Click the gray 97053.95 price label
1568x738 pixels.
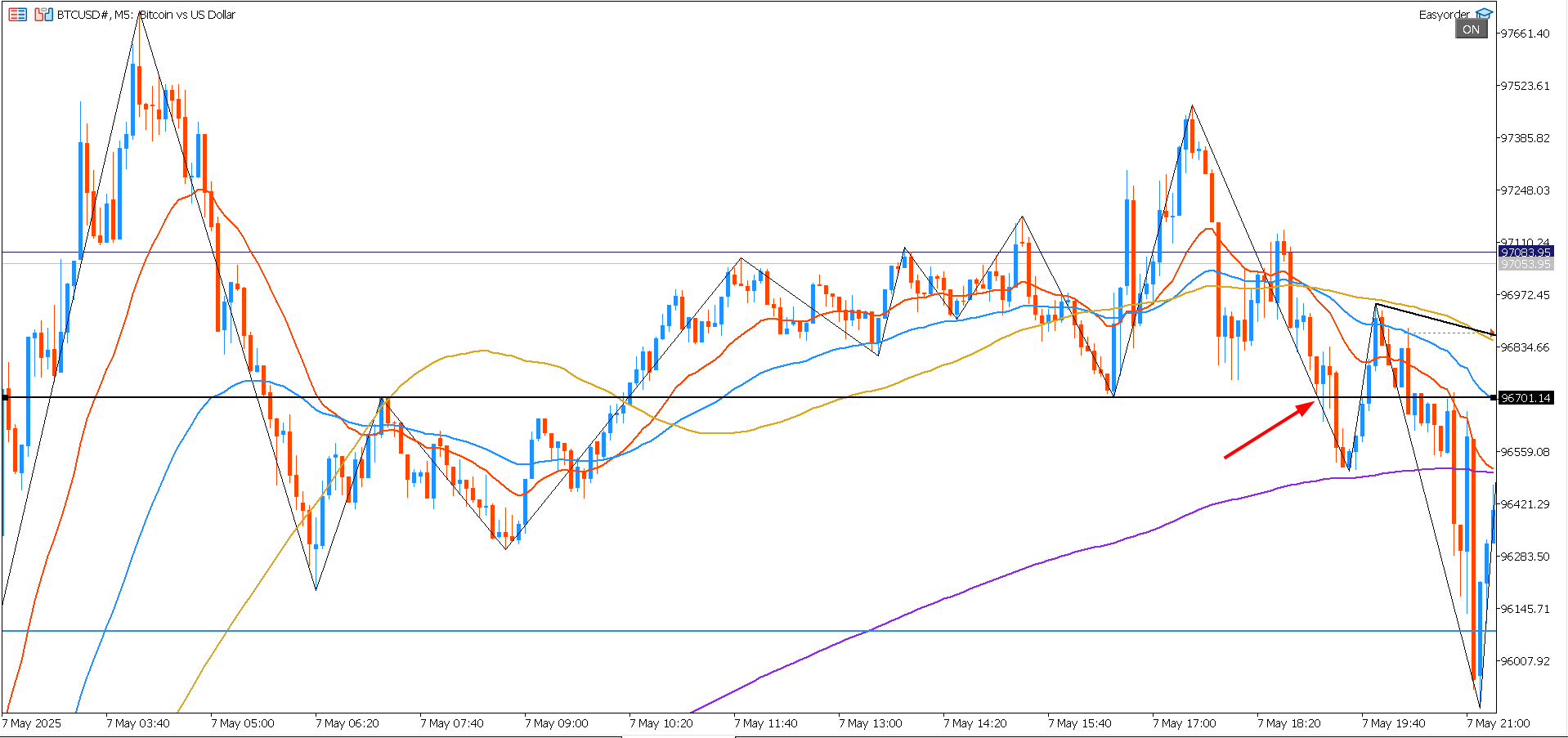coord(1525,264)
